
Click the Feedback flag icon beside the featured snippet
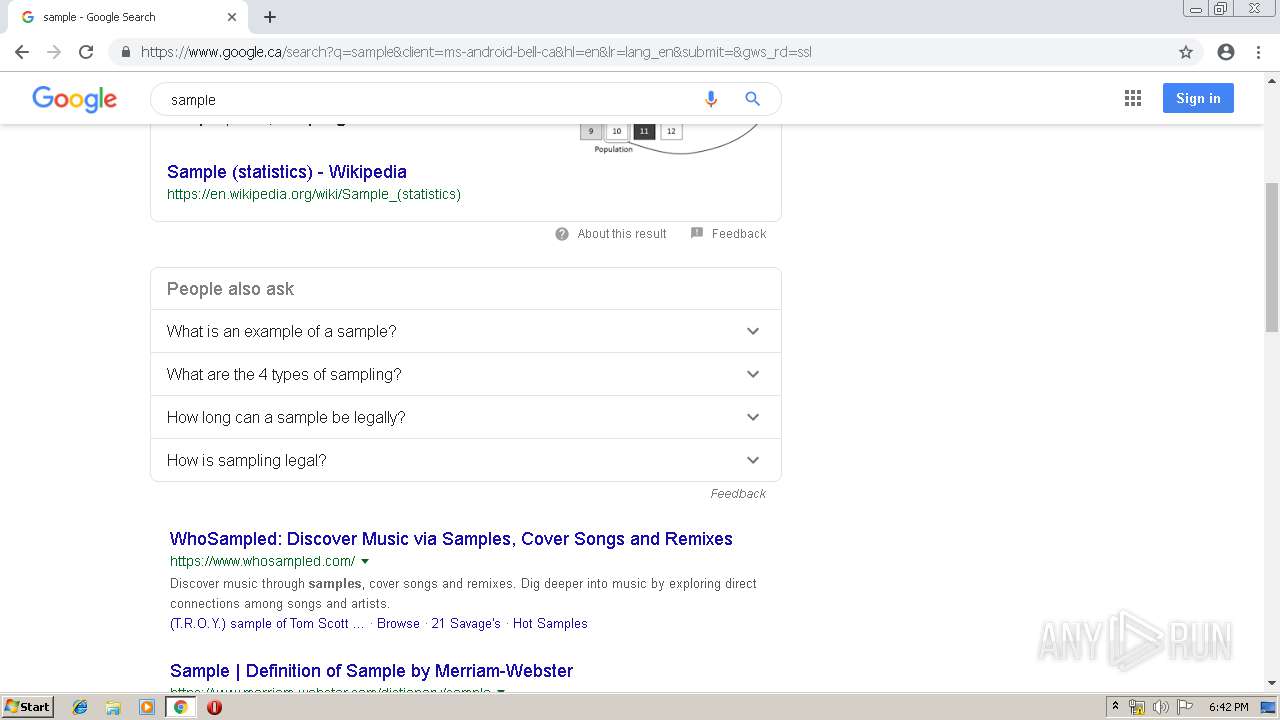(x=697, y=233)
